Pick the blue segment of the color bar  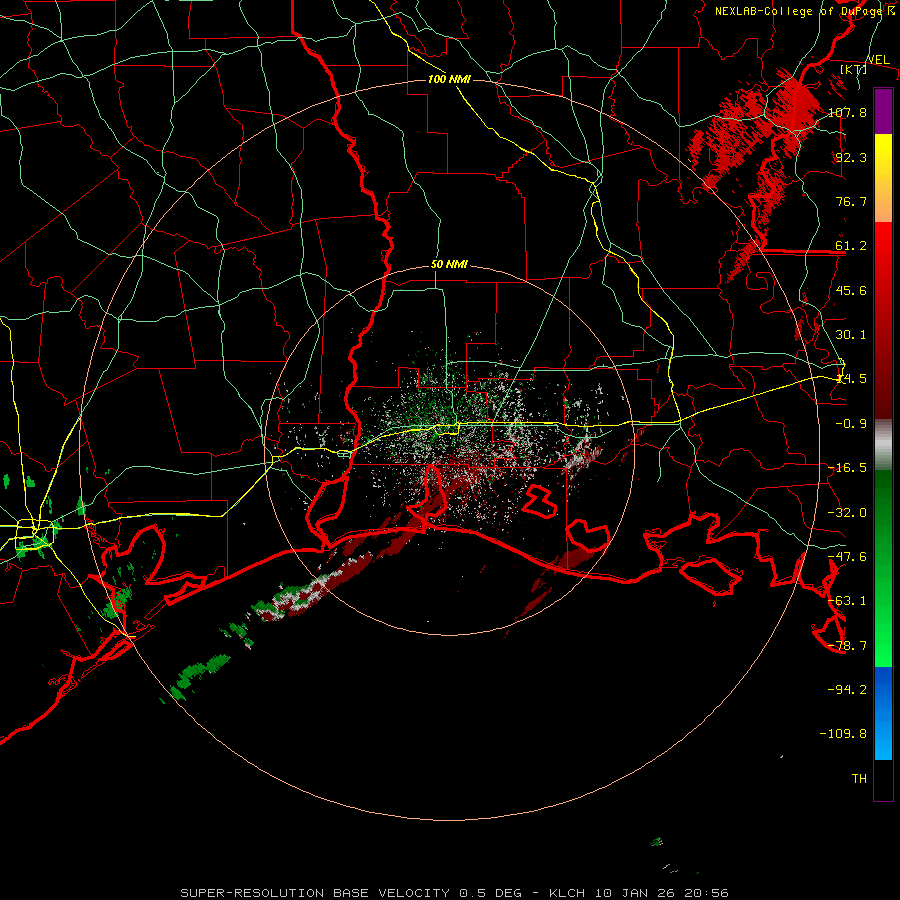click(x=883, y=713)
